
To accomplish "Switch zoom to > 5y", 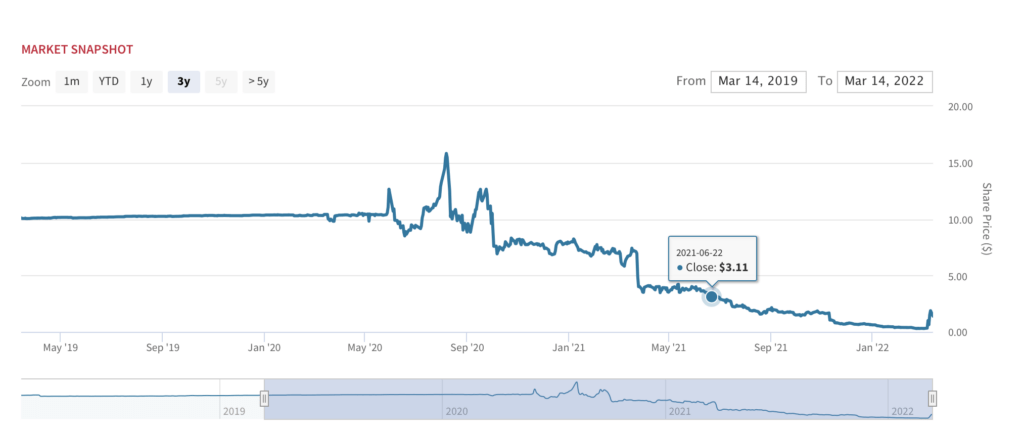I will point(259,82).
